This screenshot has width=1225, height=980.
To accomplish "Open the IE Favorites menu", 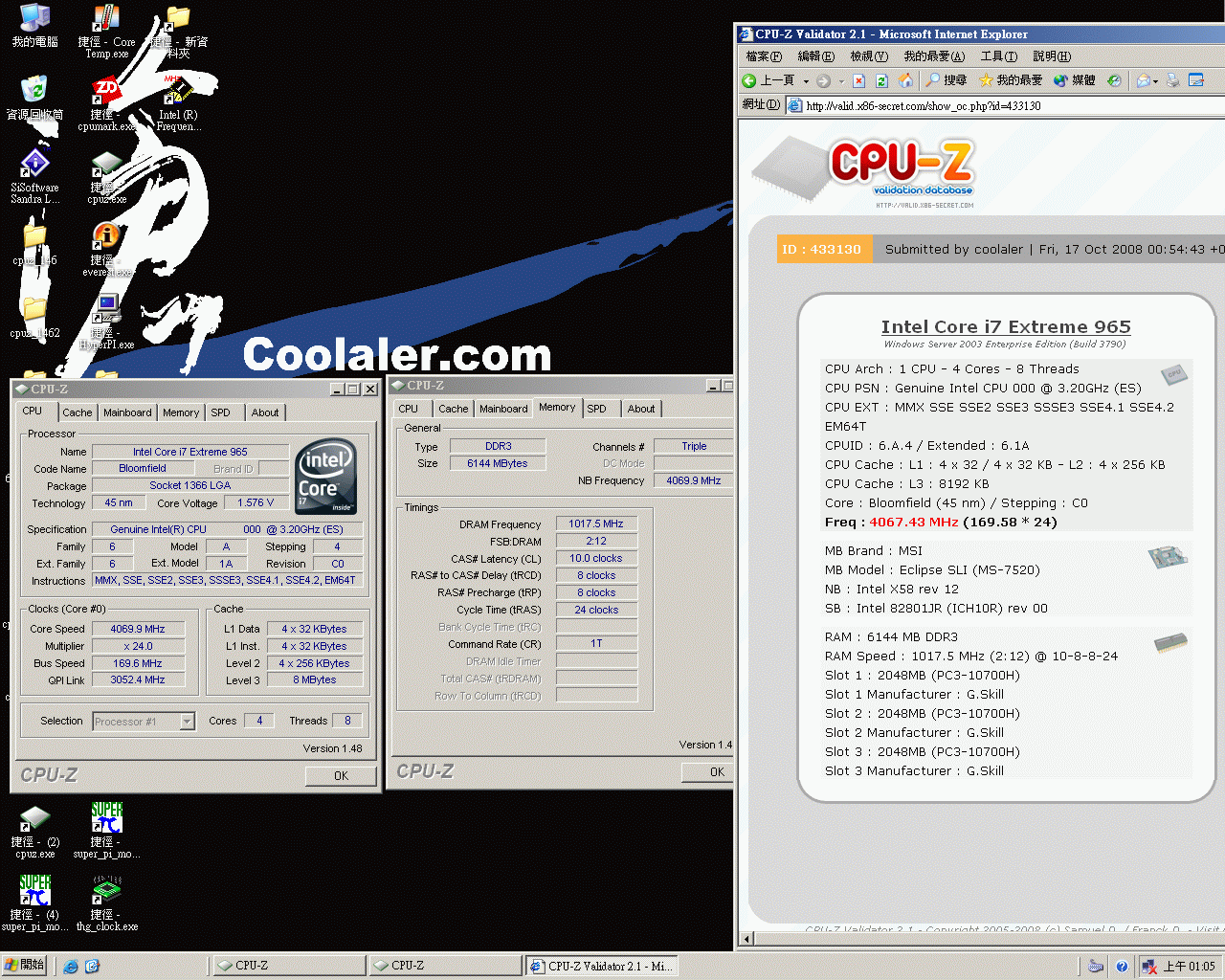I will (x=934, y=56).
